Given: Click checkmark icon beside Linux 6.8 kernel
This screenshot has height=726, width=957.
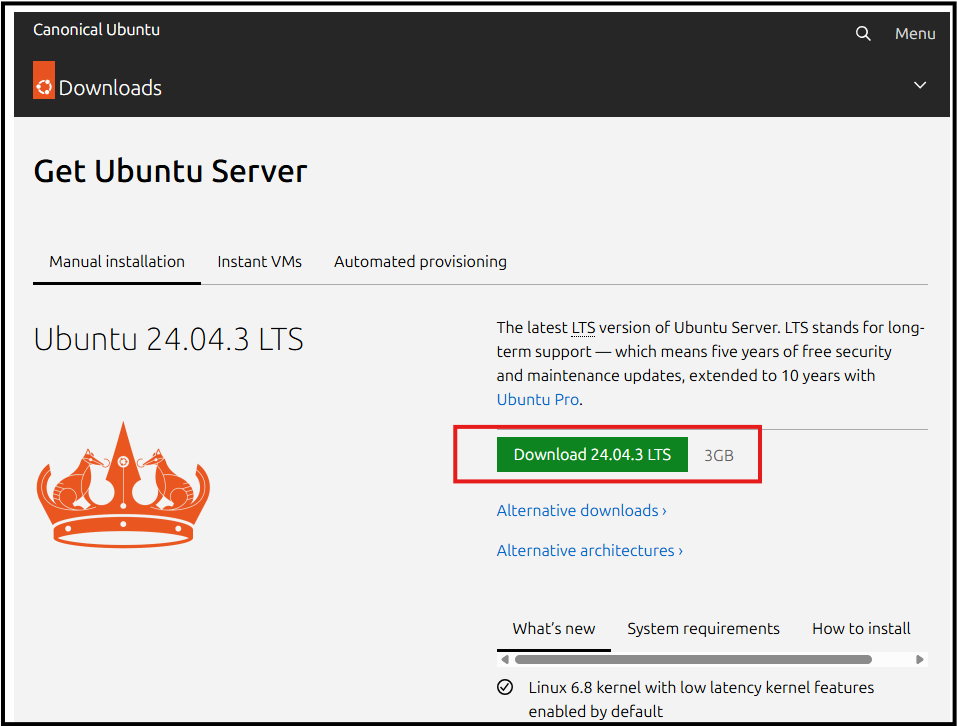Looking at the screenshot, I should [x=505, y=687].
